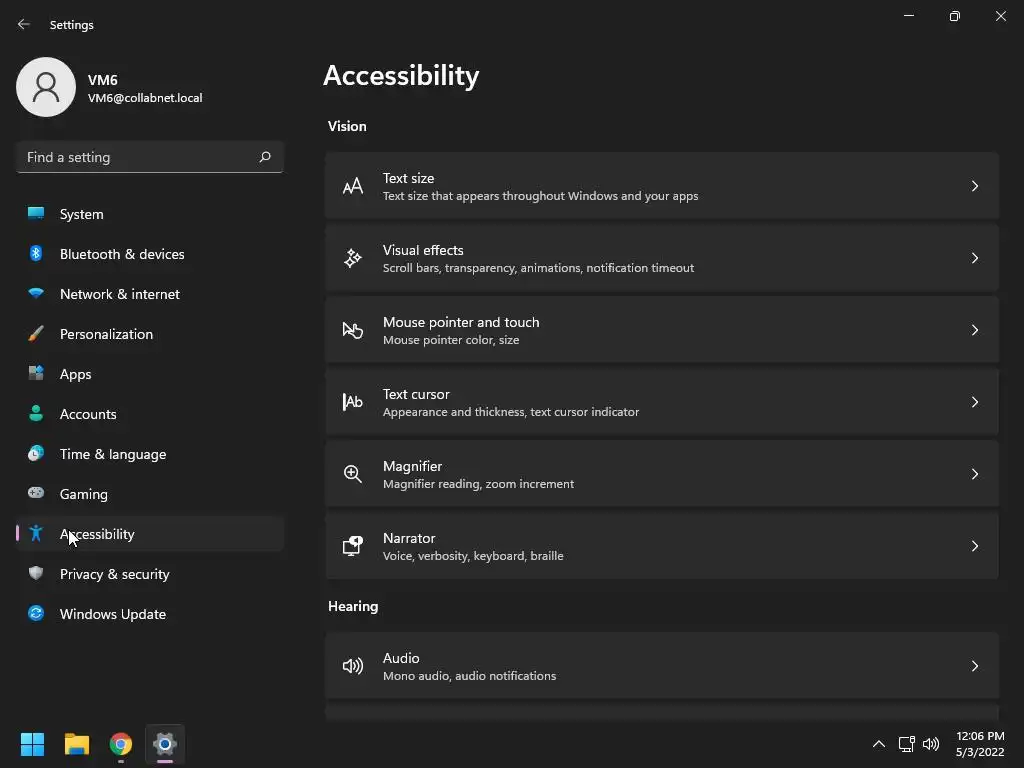
Task: Go to Time & language section
Action: coord(113,454)
